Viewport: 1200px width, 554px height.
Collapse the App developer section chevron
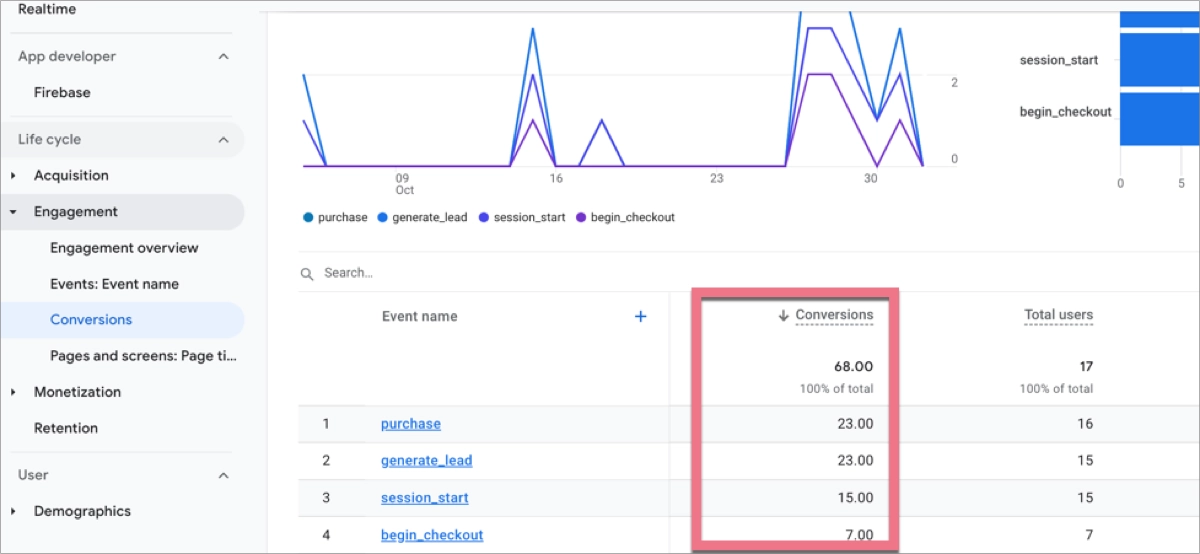coord(224,57)
